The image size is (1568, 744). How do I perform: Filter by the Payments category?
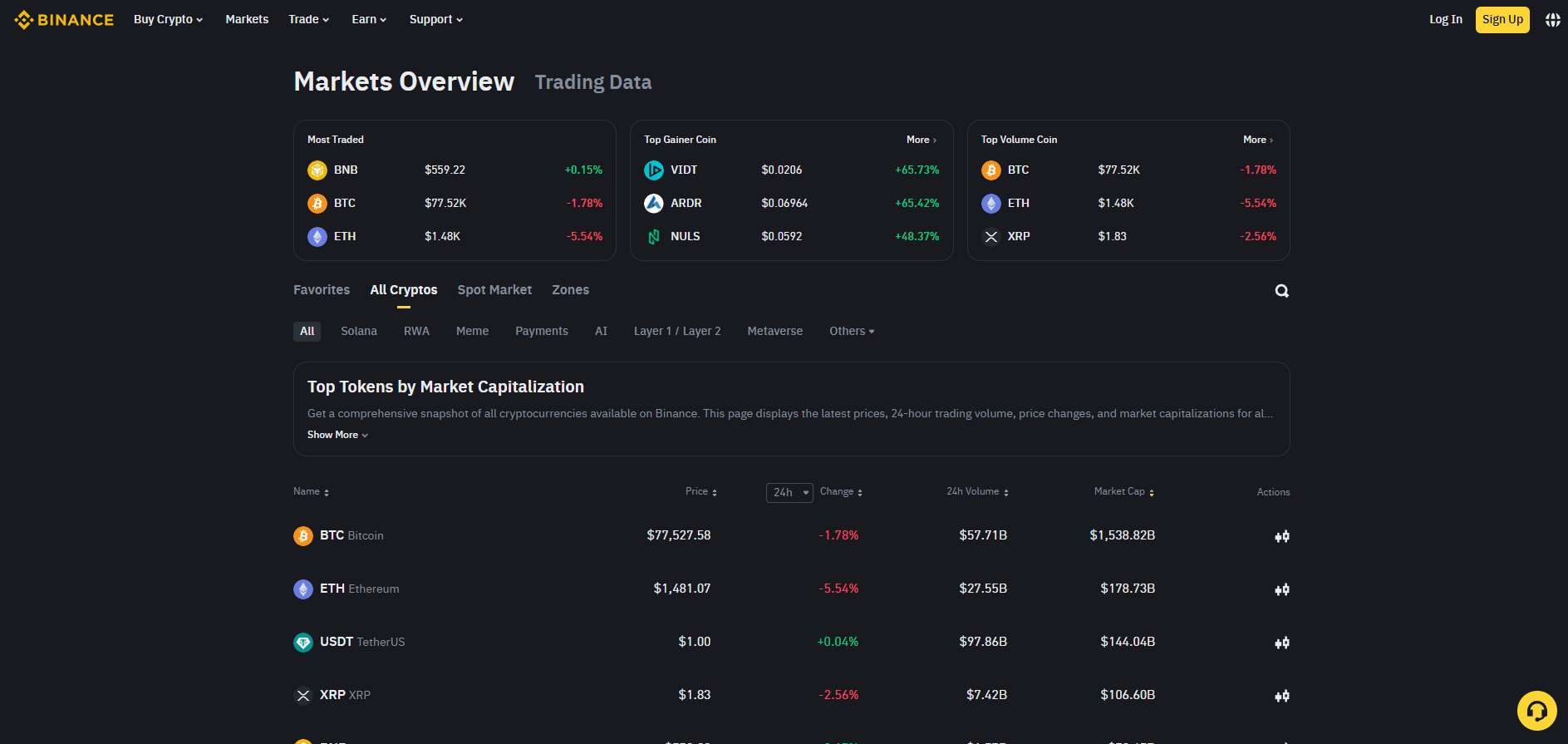point(542,331)
